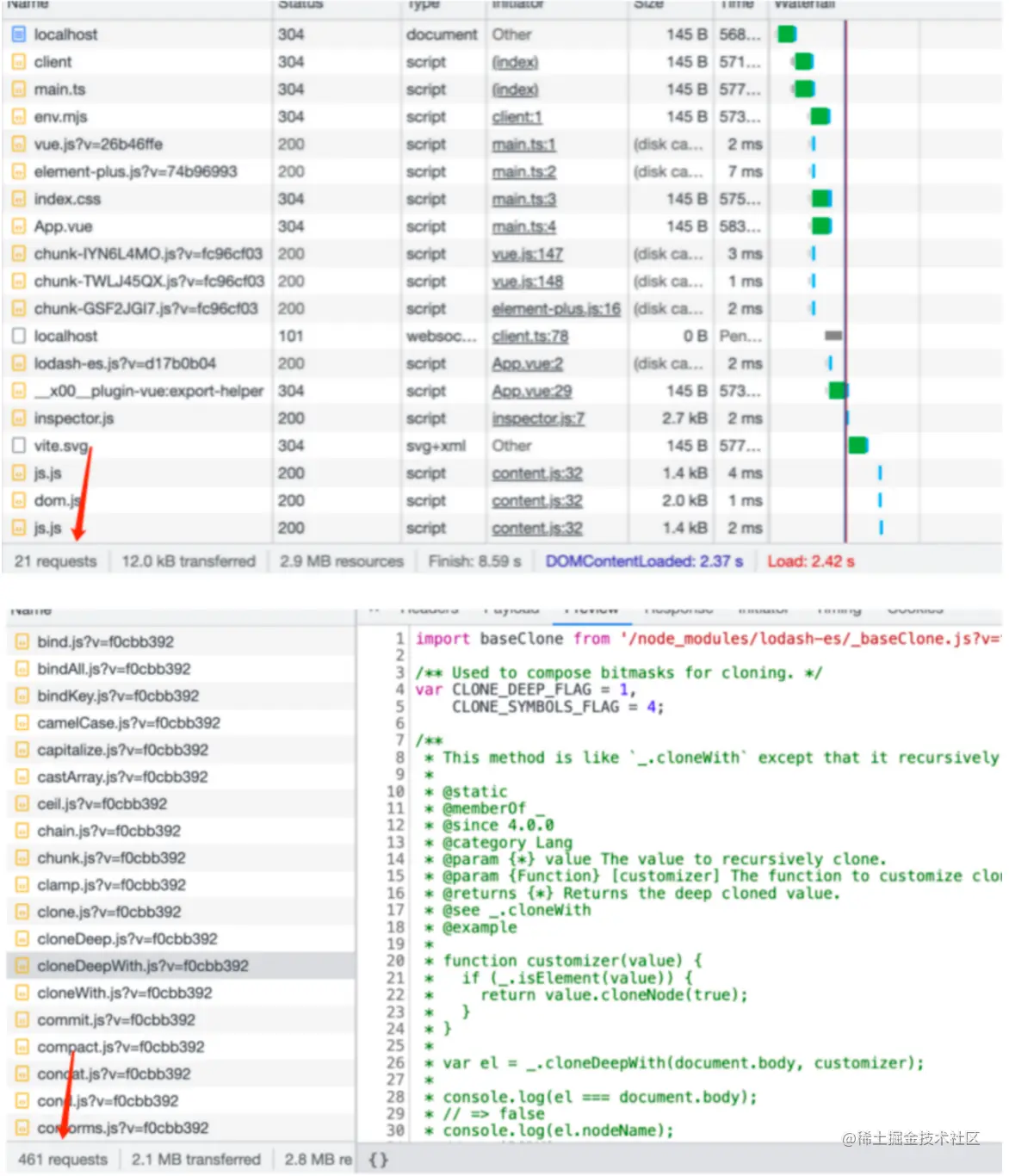Click '2.1 MB transferred' in the lower status bar
The width and height of the screenshot is (1009, 1176).
click(196, 1160)
